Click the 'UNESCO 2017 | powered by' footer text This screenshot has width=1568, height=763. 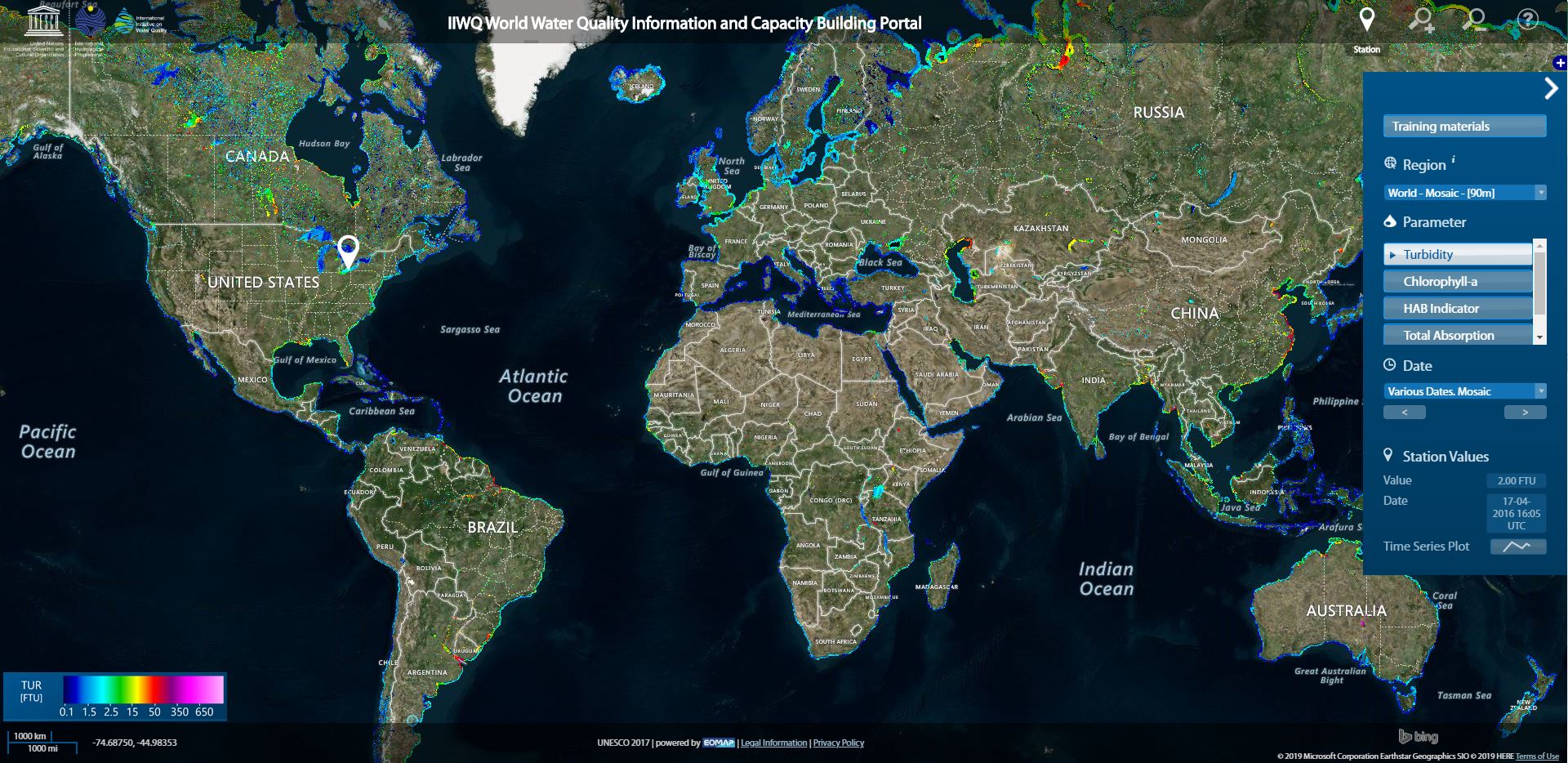coord(648,743)
